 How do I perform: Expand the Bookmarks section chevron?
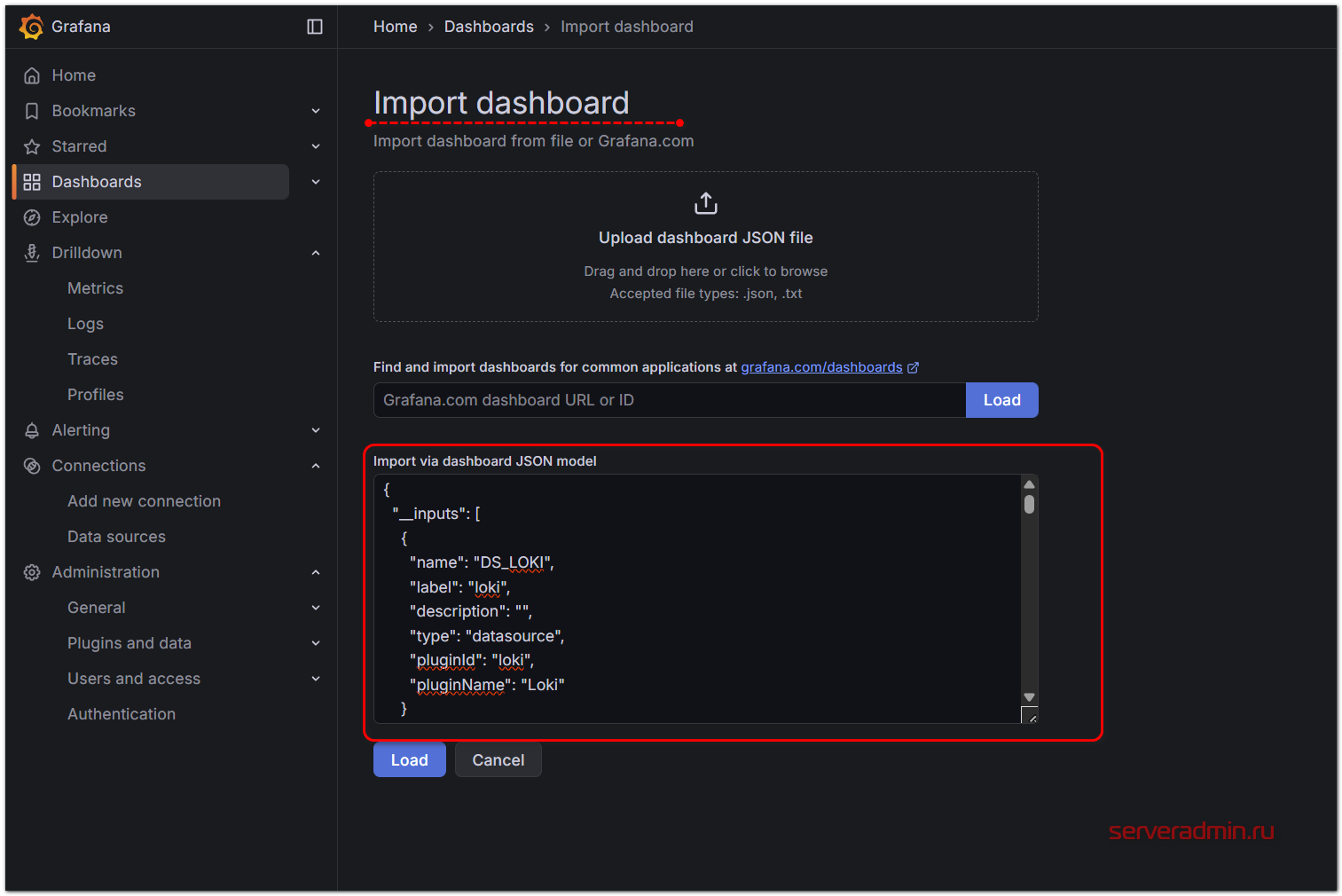pos(316,111)
